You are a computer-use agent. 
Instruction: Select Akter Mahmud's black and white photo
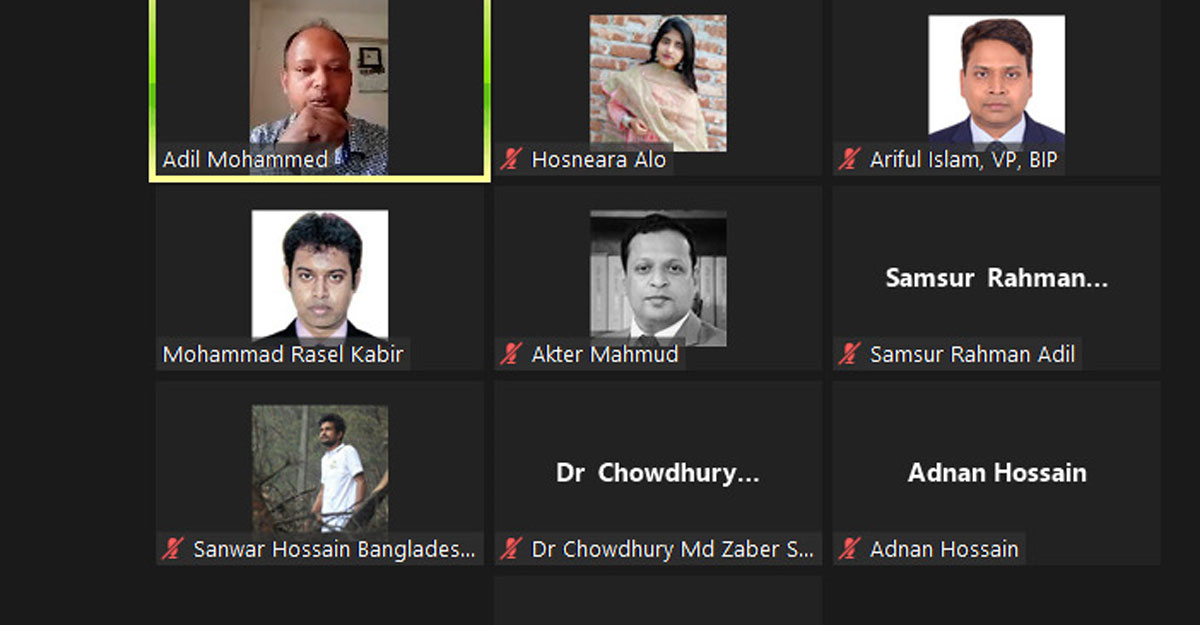658,279
